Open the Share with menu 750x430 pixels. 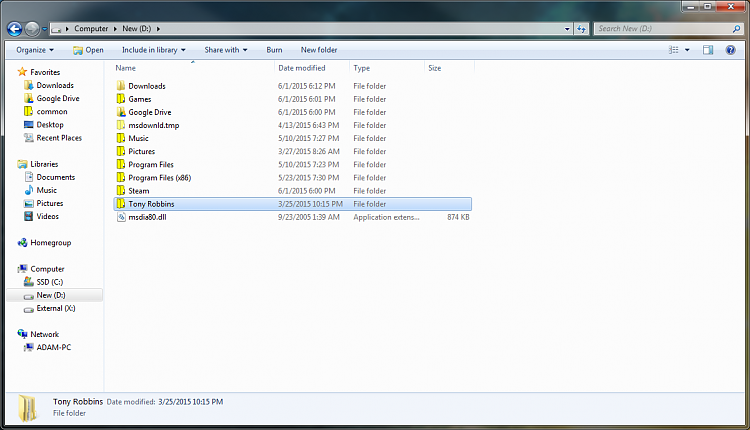[x=226, y=50]
